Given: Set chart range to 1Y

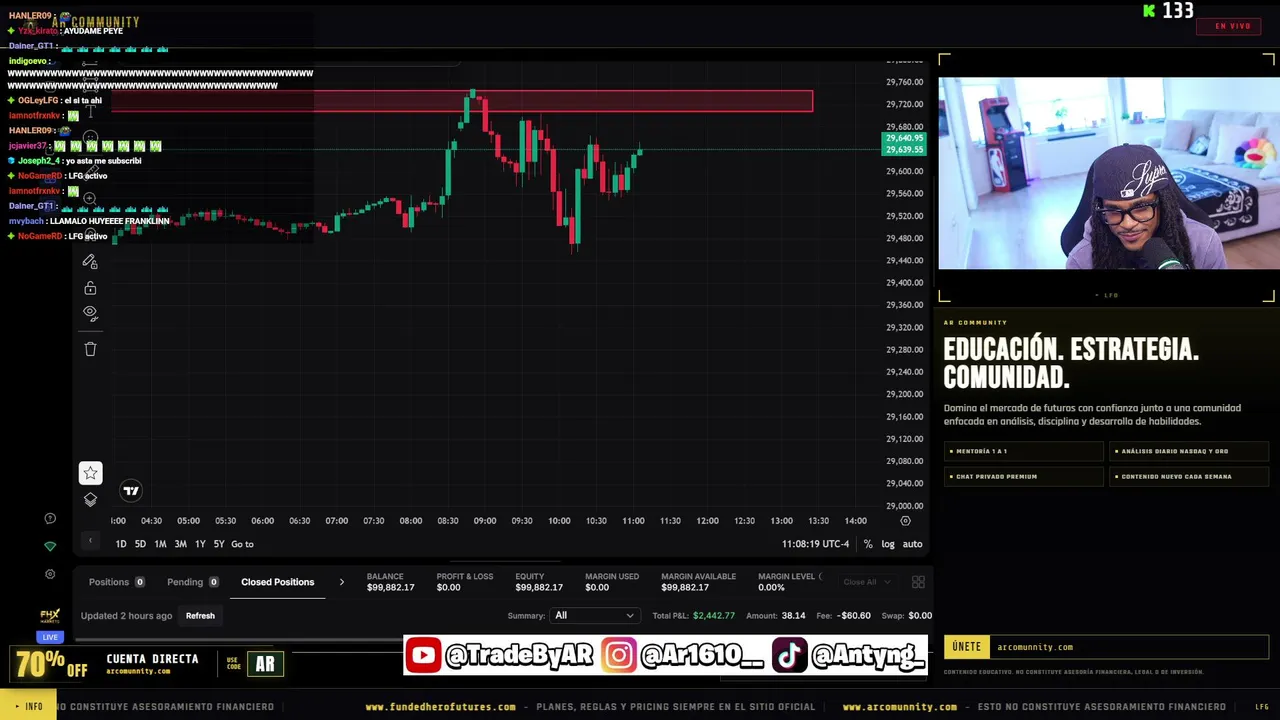Looking at the screenshot, I should [200, 544].
